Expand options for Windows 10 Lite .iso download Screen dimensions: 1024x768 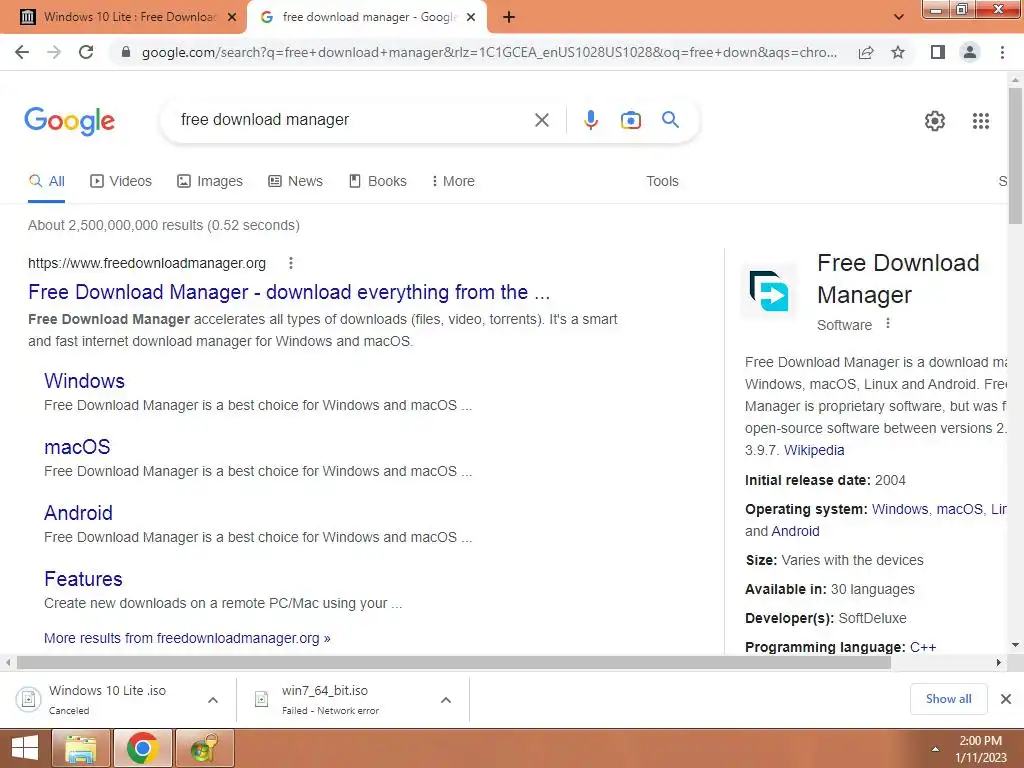click(x=213, y=699)
